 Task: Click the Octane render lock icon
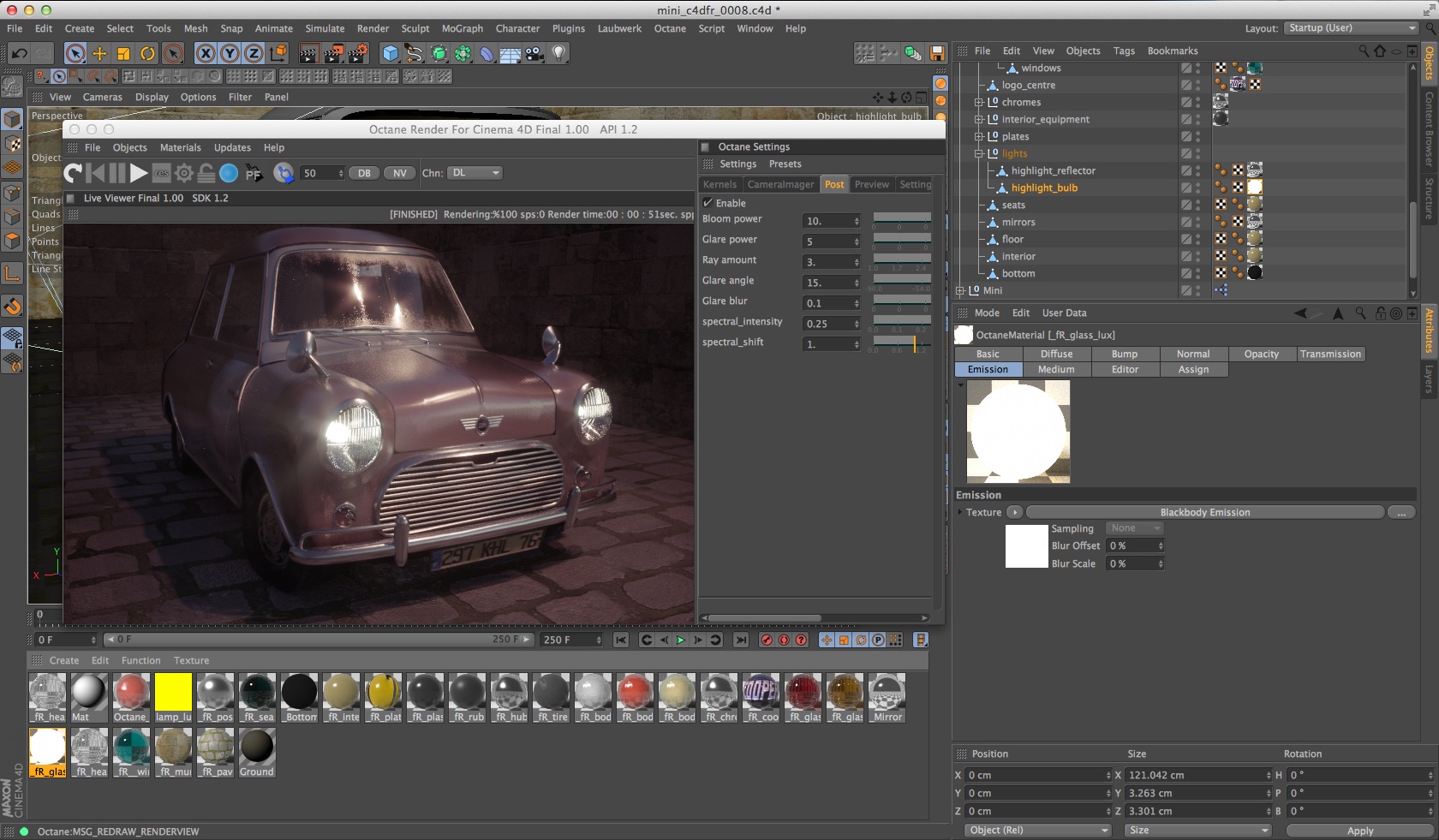point(206,174)
